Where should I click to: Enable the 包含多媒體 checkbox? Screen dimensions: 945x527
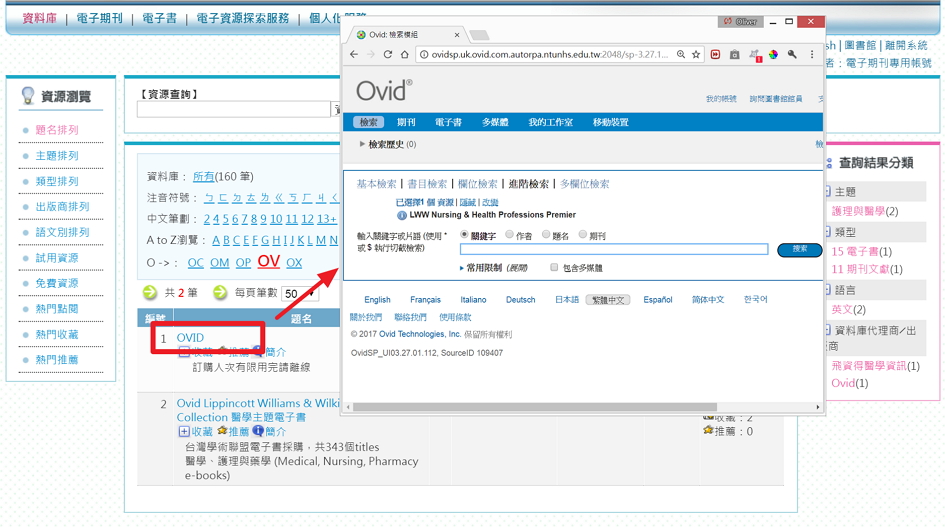pyautogui.click(x=554, y=267)
